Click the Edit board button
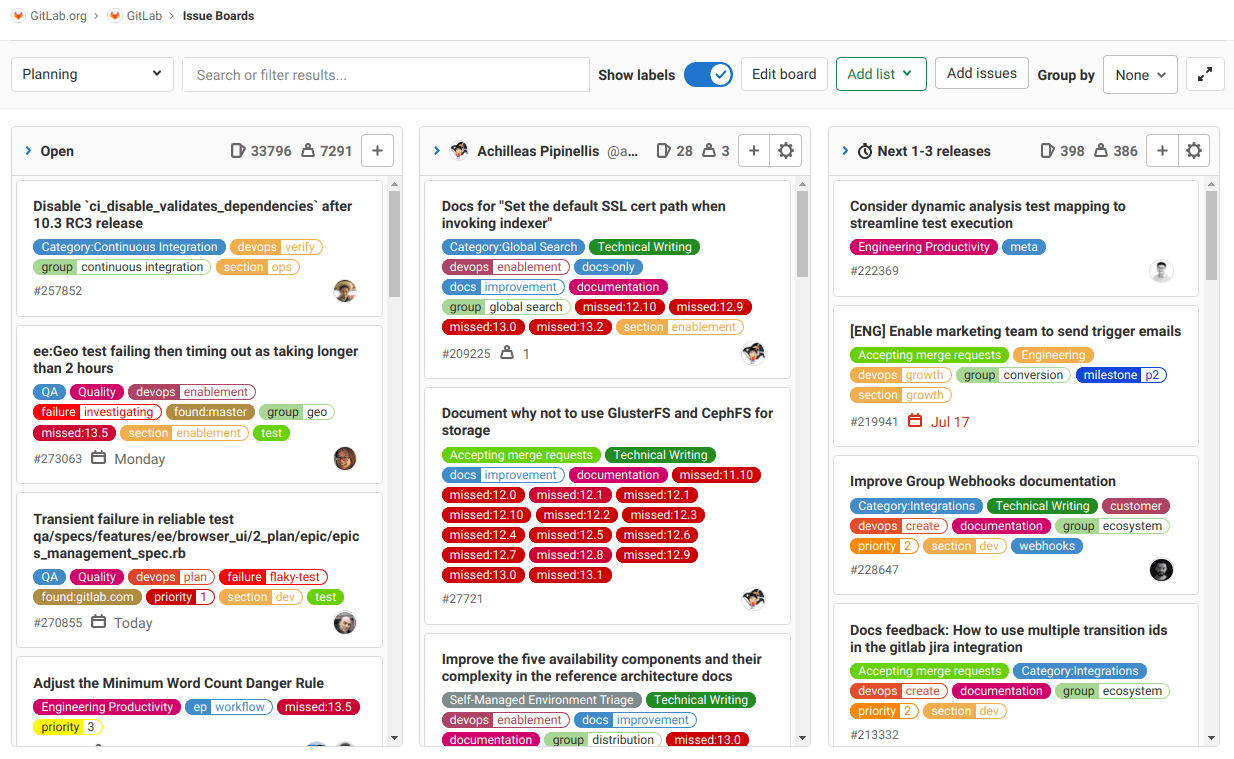Viewport: 1234px width, 759px height. 784,73
